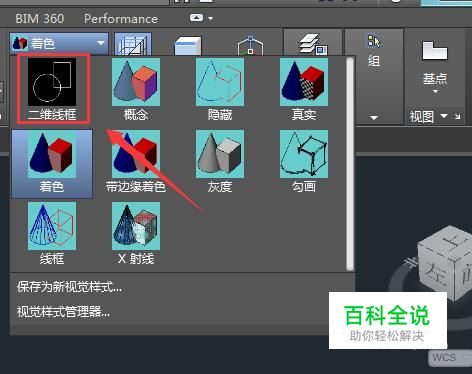Select the 着色 style in the gallery
The height and width of the screenshot is (374, 472).
[x=52, y=163]
